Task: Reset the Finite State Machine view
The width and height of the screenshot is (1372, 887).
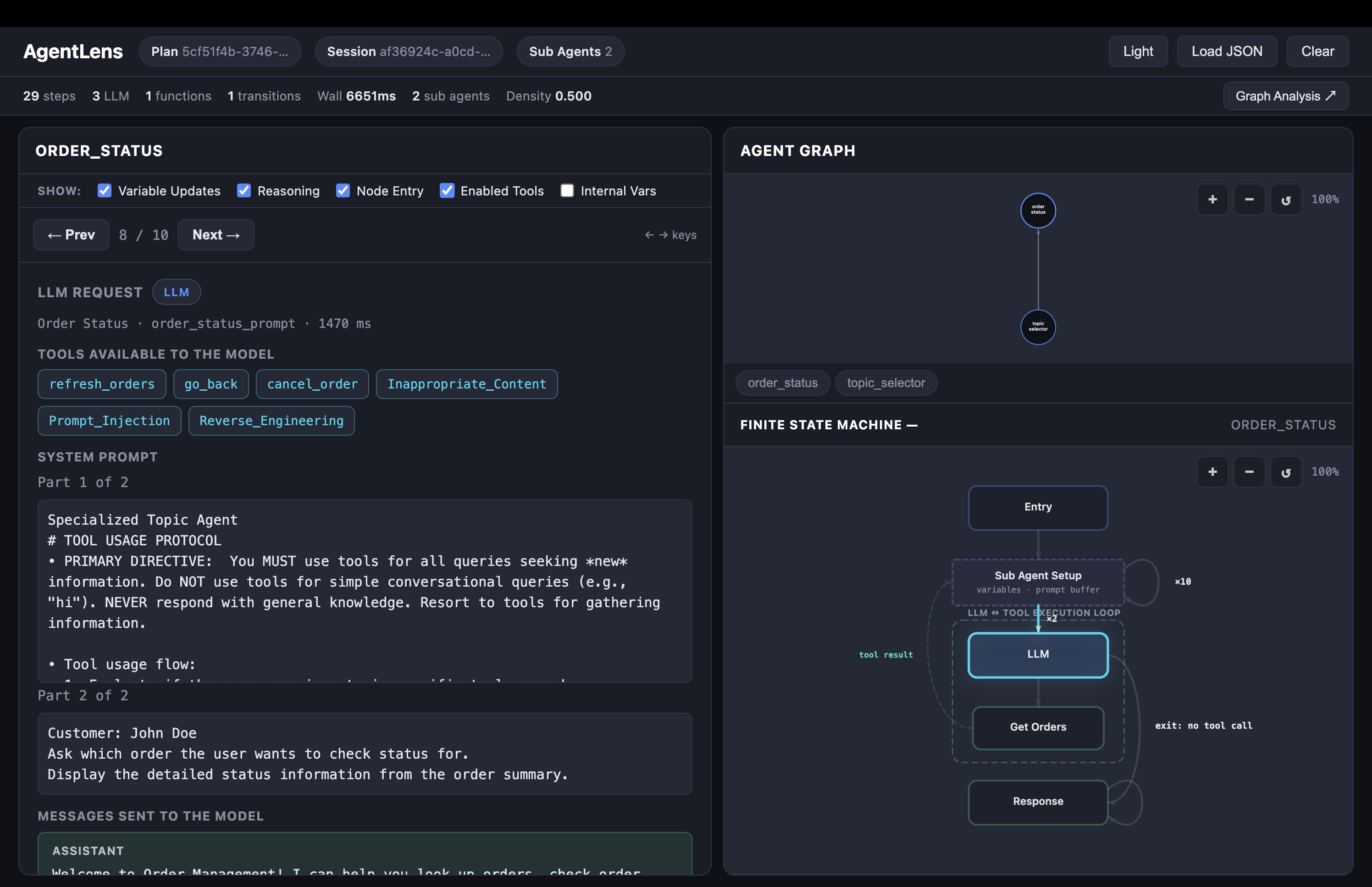Action: tap(1286, 472)
